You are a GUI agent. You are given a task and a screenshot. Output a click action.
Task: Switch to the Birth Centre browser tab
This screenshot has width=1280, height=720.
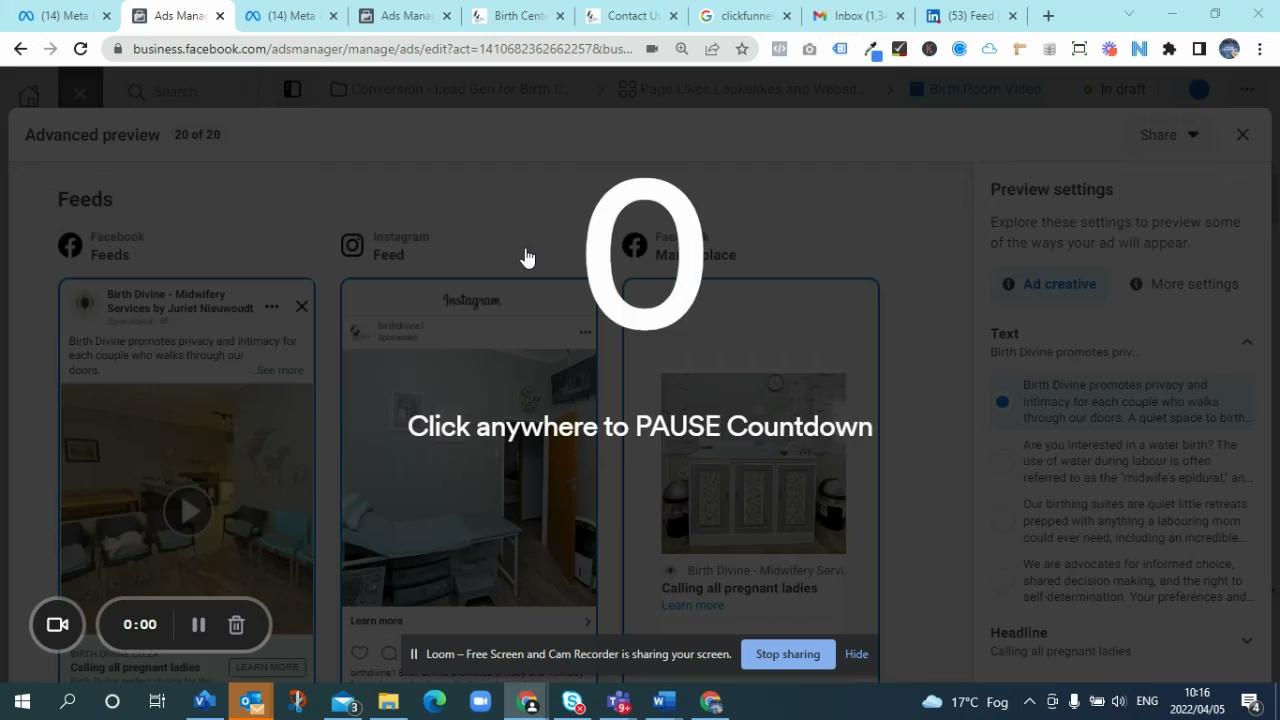coord(519,16)
